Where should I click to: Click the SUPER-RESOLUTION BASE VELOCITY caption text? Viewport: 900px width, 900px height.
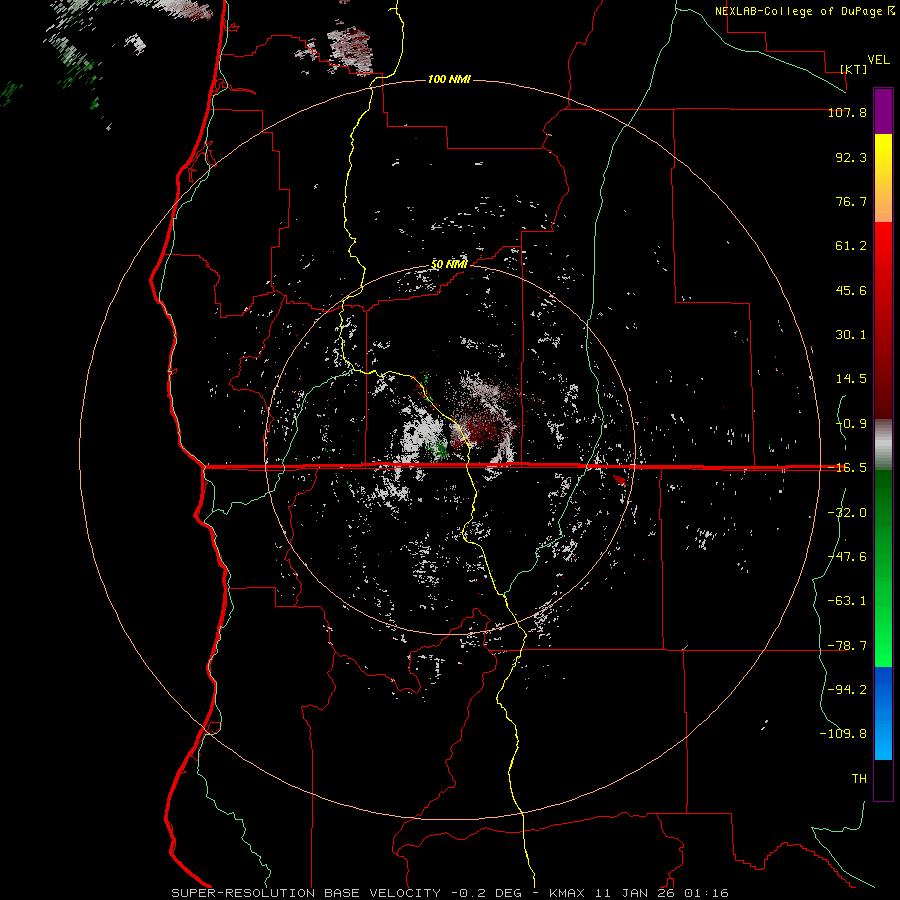pyautogui.click(x=307, y=893)
